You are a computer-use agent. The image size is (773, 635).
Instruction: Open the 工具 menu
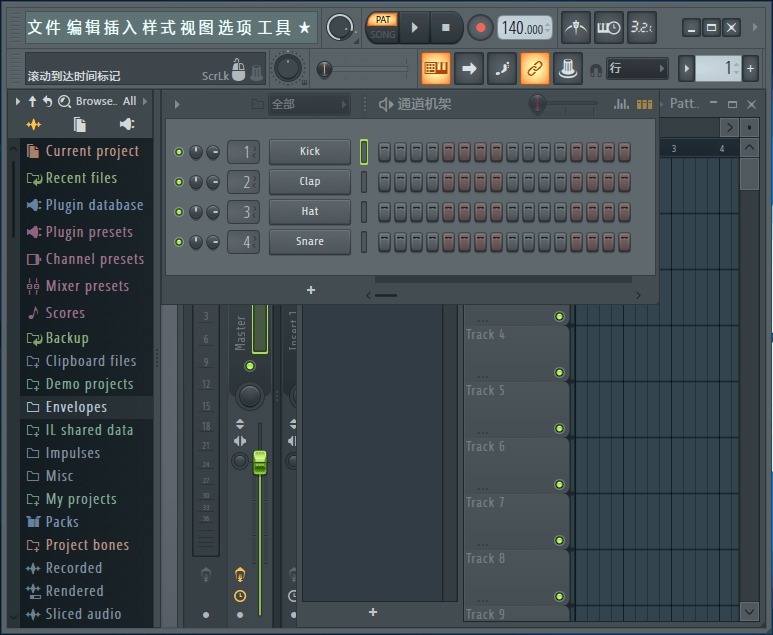273,27
